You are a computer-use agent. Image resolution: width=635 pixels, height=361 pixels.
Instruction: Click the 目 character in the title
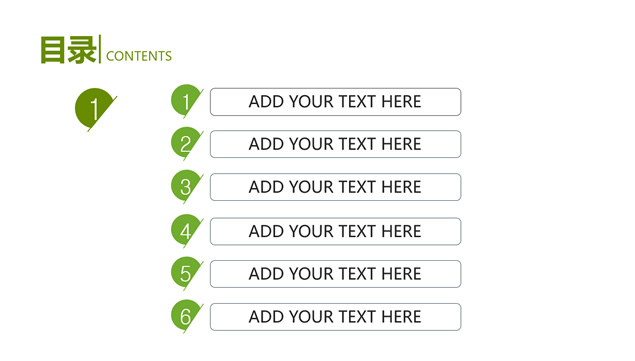click(53, 50)
